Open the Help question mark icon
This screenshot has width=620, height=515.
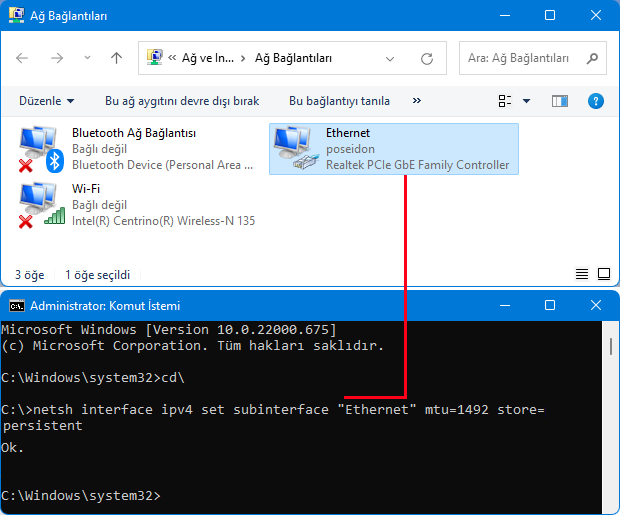[596, 101]
